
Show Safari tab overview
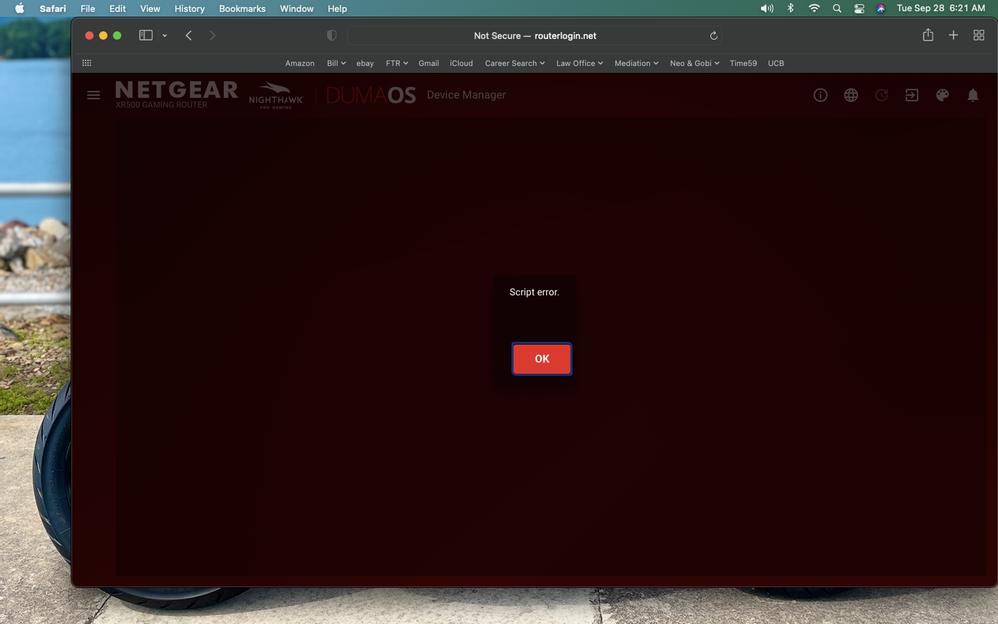pos(978,35)
